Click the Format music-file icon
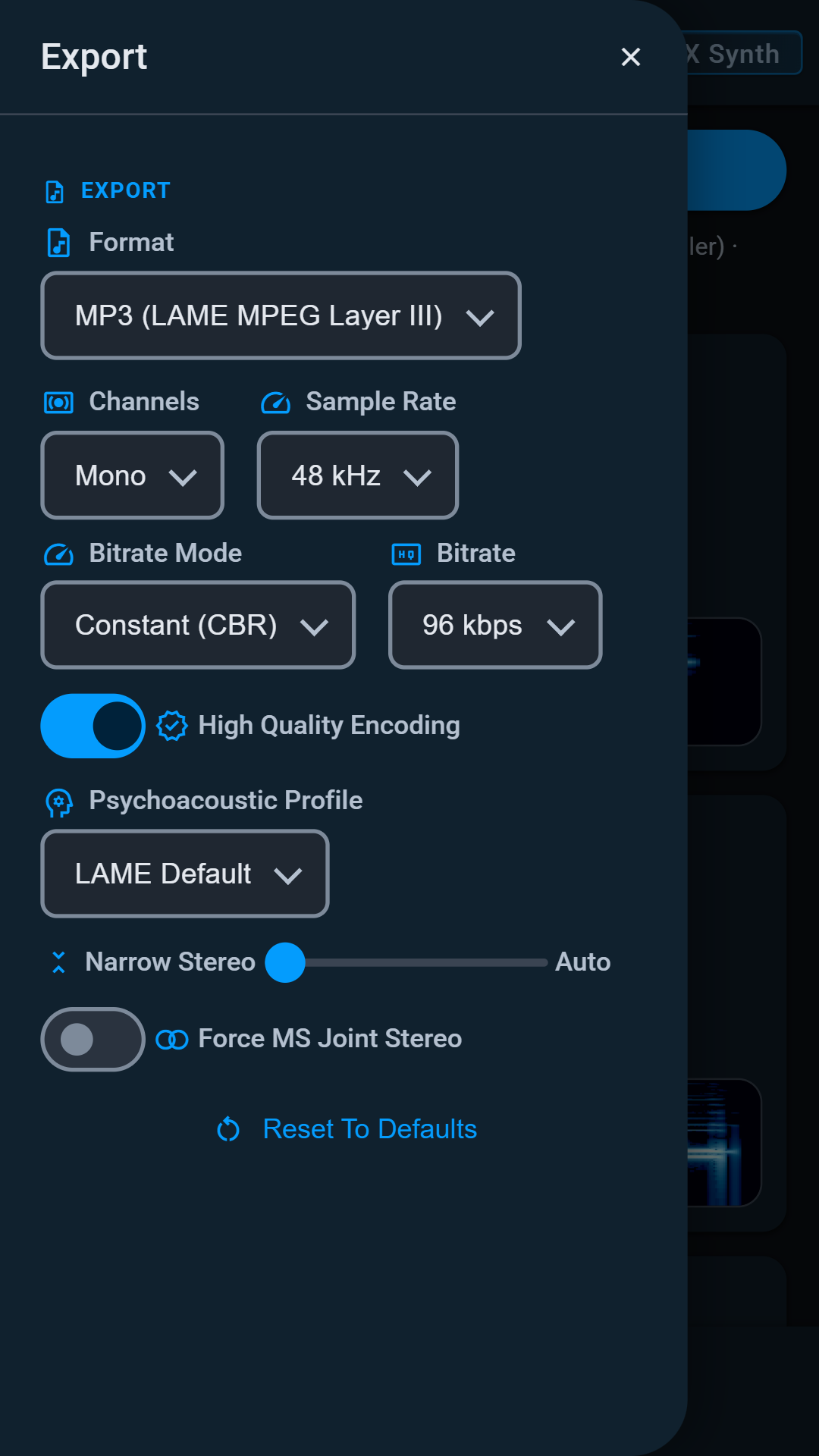Viewport: 819px width, 1456px height. coord(58,243)
